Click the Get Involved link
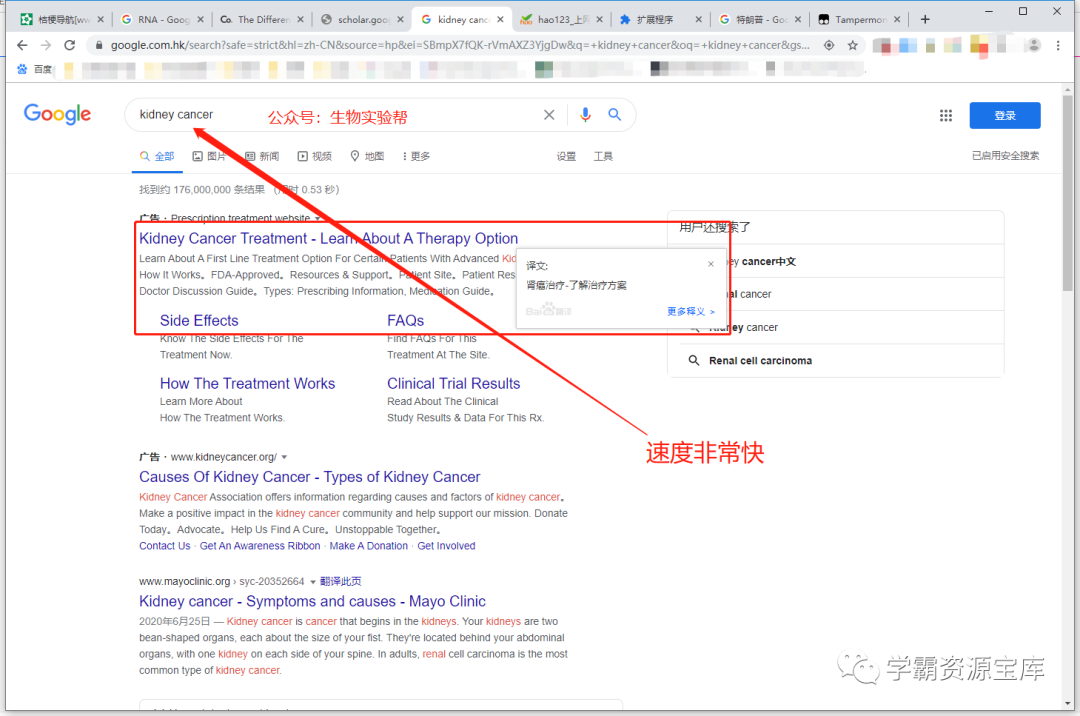This screenshot has height=716, width=1080. [x=446, y=546]
